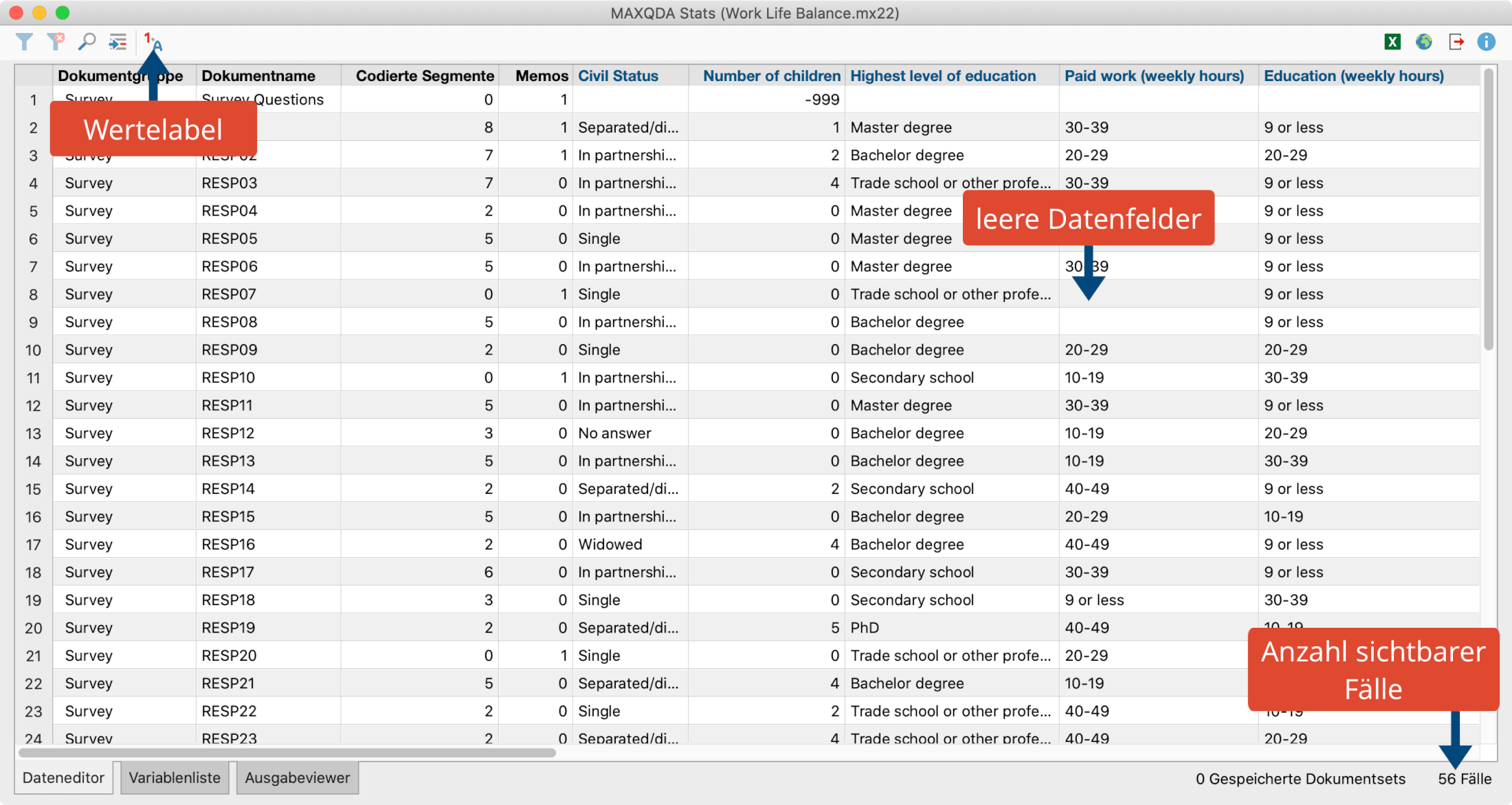This screenshot has width=1512, height=805.
Task: Click the horizontal scrollbar thumb
Action: 287,752
